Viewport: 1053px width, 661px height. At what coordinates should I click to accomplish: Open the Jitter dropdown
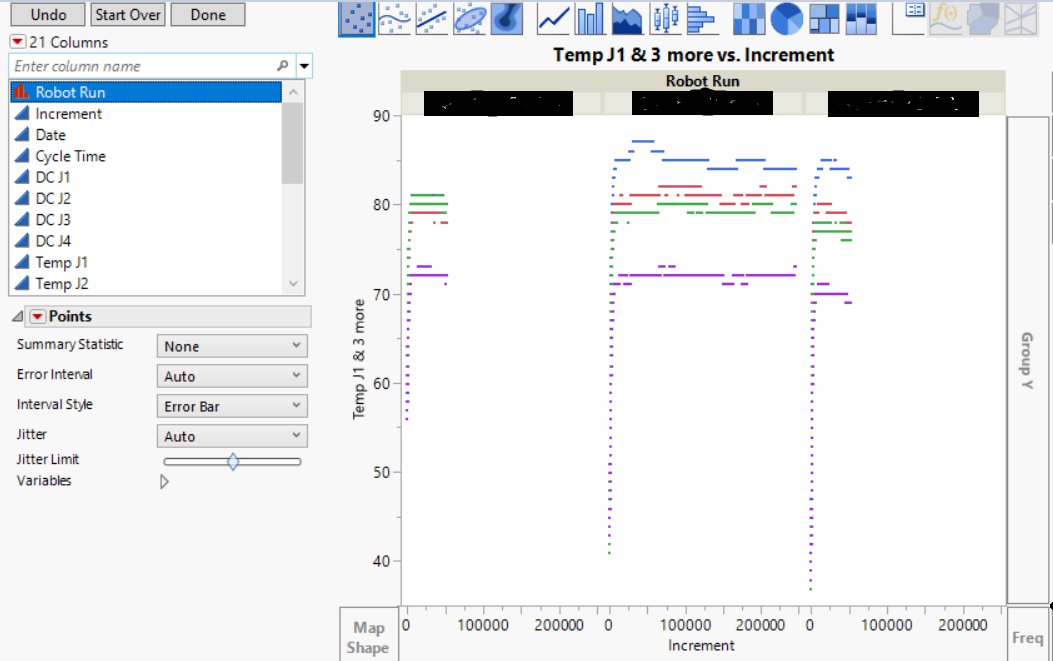tap(232, 436)
